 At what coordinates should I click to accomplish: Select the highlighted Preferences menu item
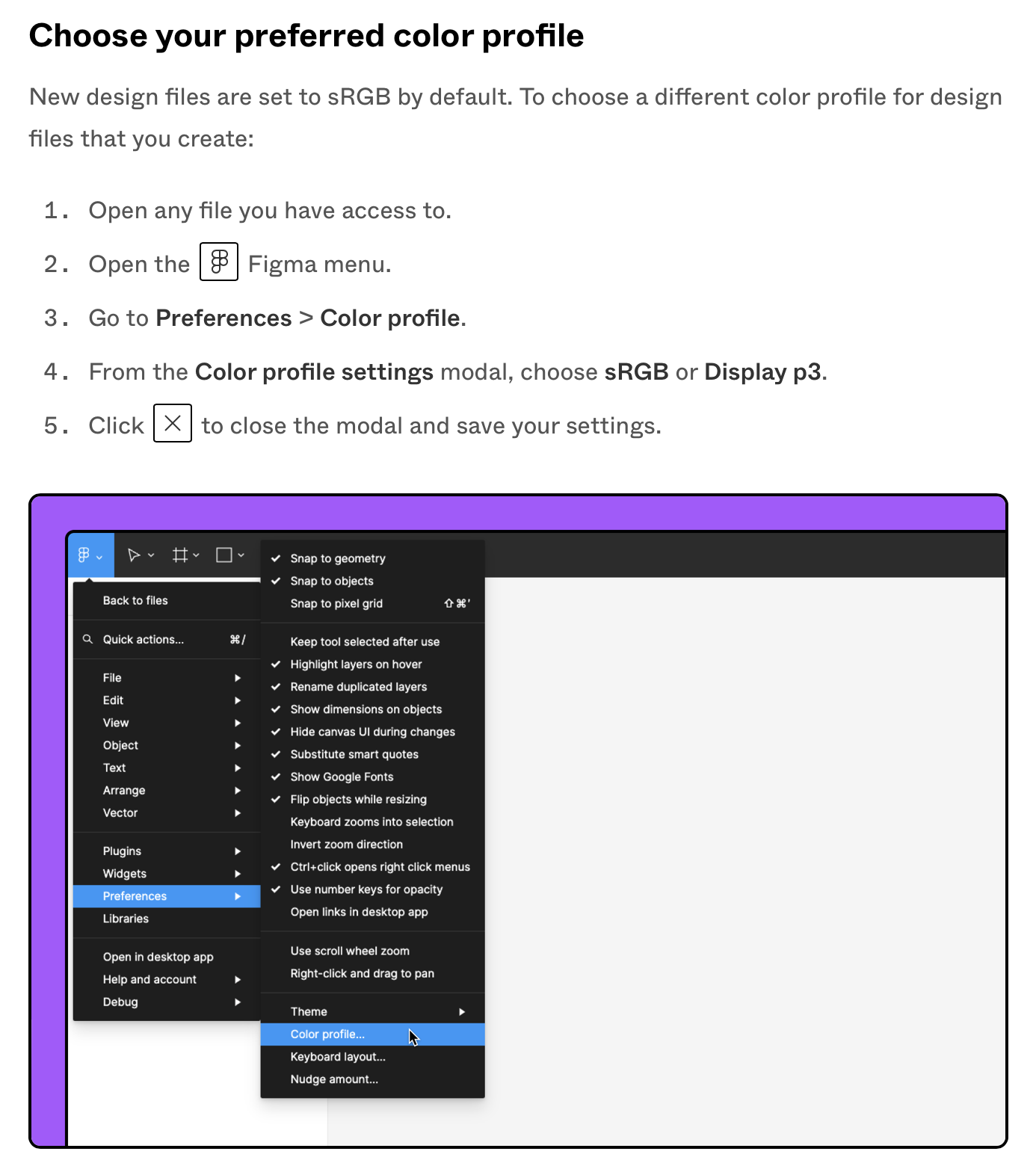tap(167, 896)
